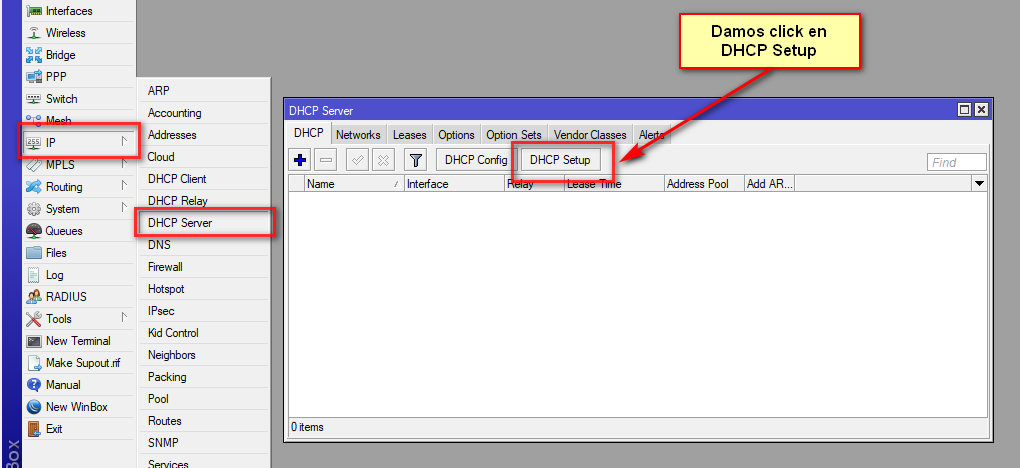Image resolution: width=1020 pixels, height=468 pixels.
Task: Switch to the Leases tab
Action: [x=409, y=135]
